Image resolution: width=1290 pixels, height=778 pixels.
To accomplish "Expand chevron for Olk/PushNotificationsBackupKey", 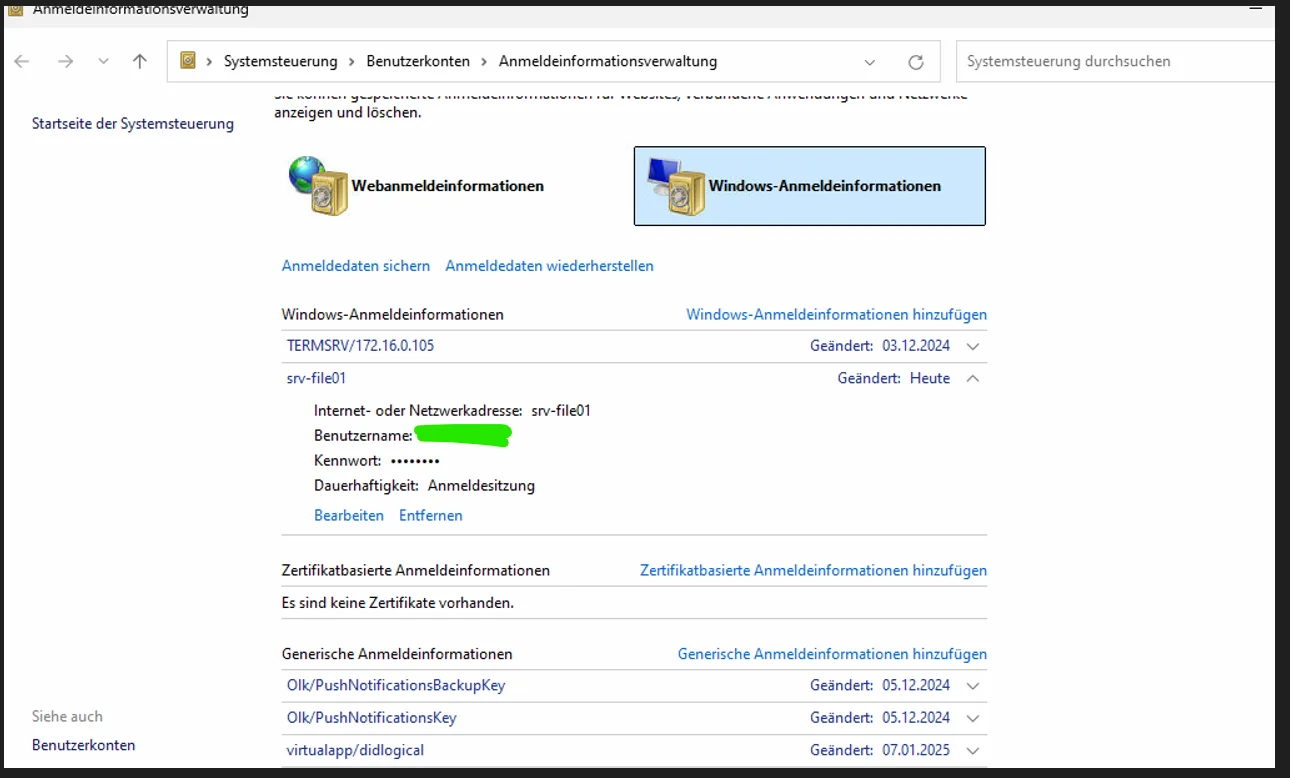I will pos(972,686).
